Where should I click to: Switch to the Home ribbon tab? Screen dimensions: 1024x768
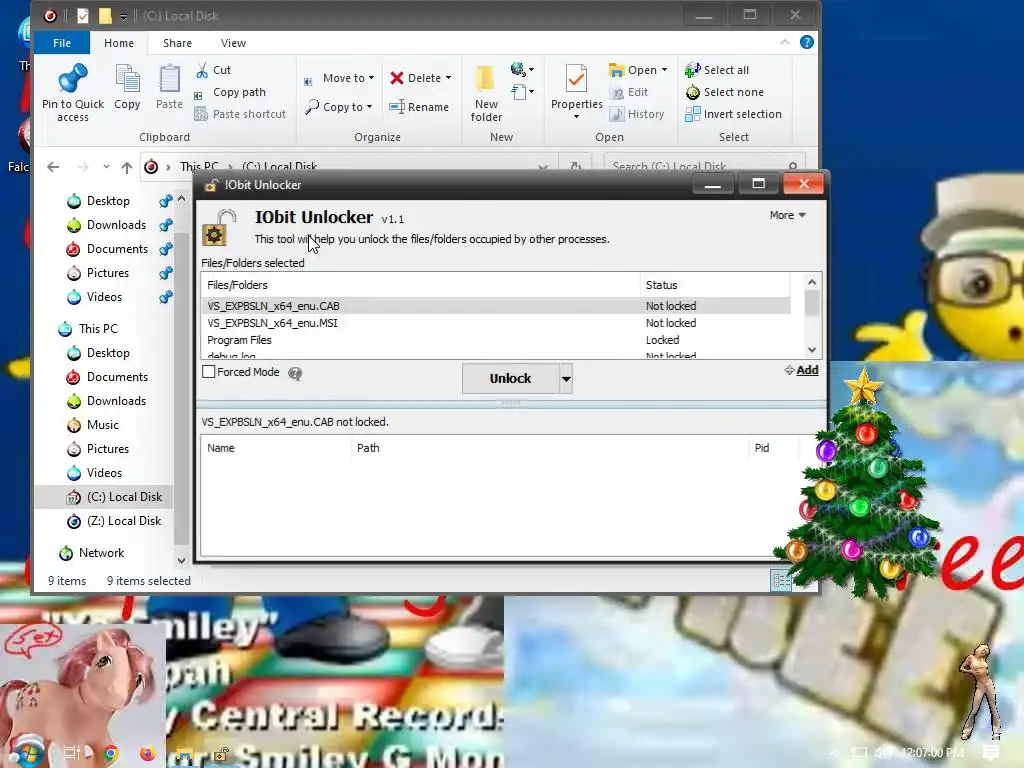(x=119, y=43)
